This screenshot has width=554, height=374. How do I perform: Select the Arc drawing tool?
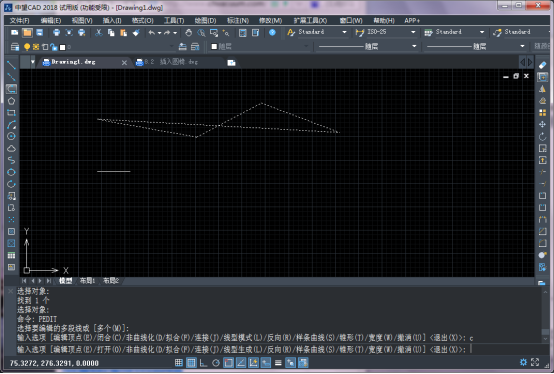pyautogui.click(x=11, y=125)
